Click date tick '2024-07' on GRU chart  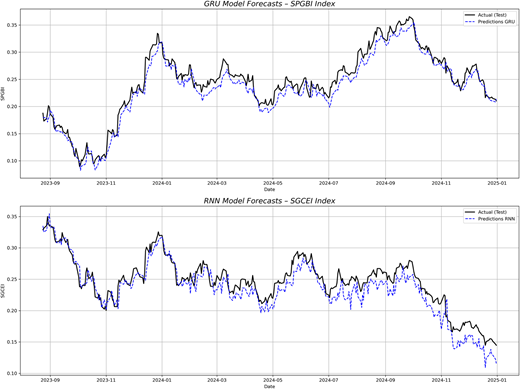coord(329,183)
